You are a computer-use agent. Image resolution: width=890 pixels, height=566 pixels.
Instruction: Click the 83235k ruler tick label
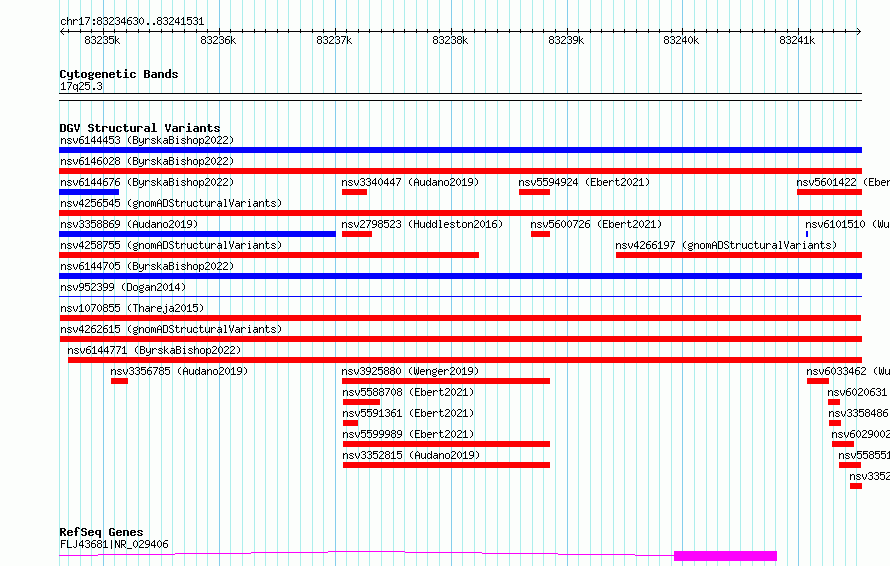pos(102,40)
